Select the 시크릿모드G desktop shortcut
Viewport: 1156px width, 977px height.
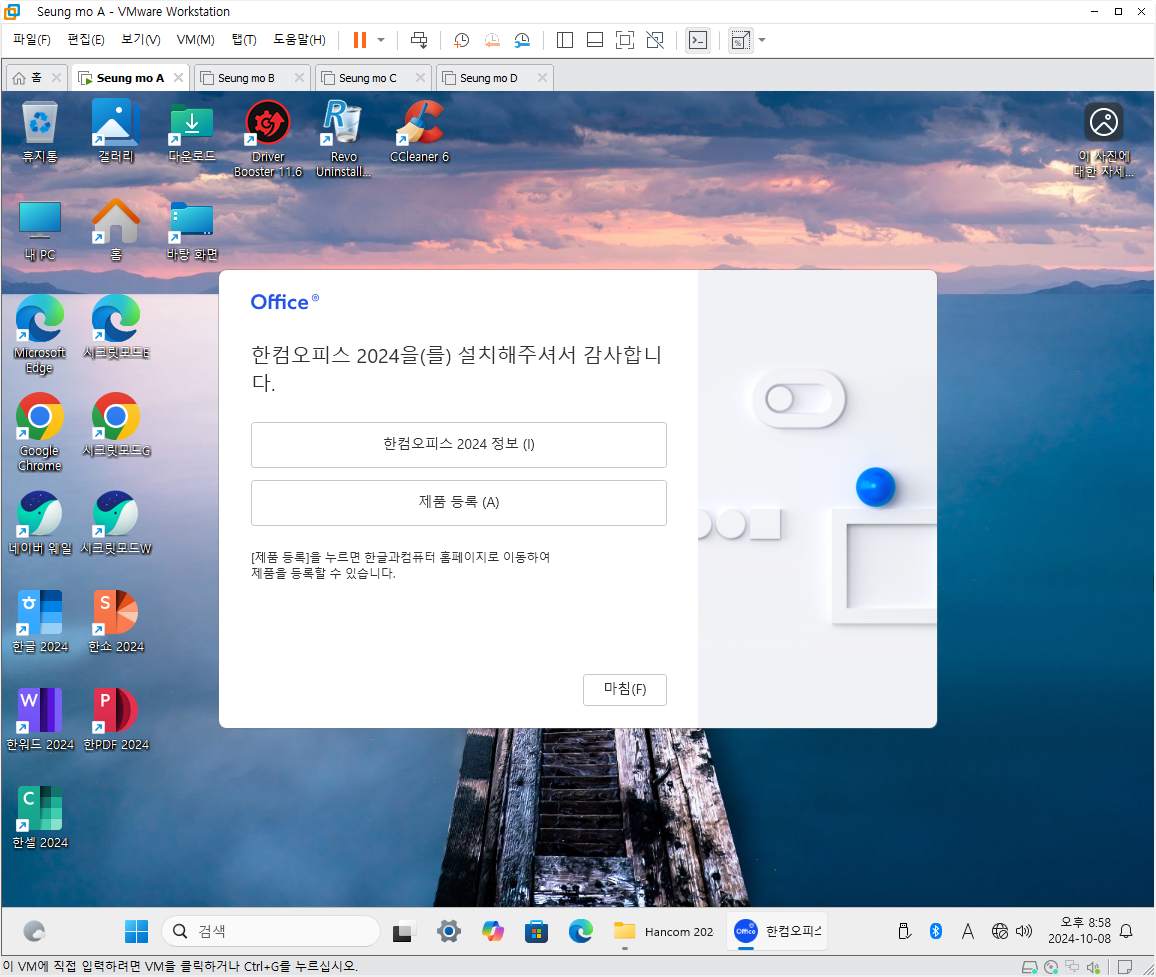(116, 425)
